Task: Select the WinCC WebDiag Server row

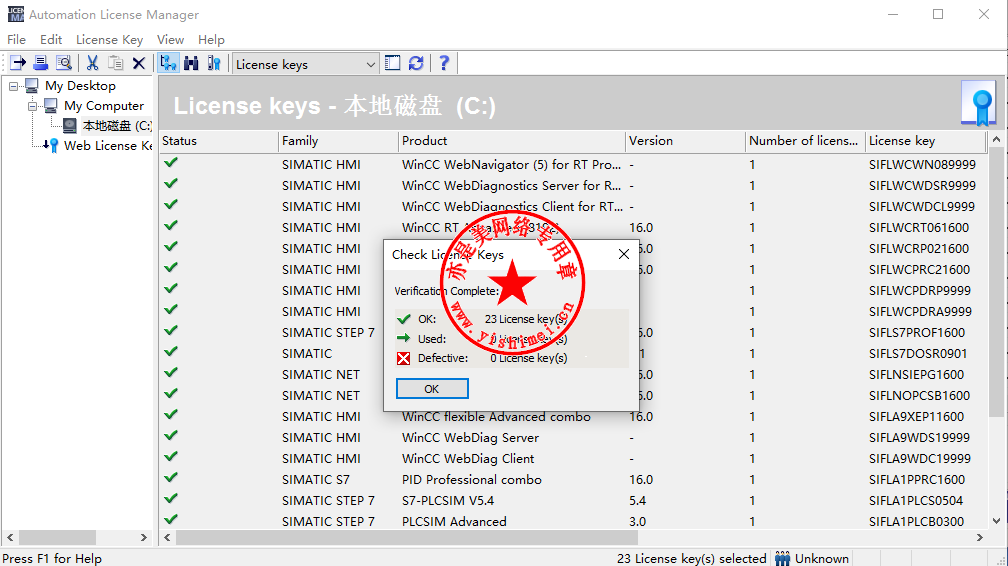Action: (x=572, y=437)
